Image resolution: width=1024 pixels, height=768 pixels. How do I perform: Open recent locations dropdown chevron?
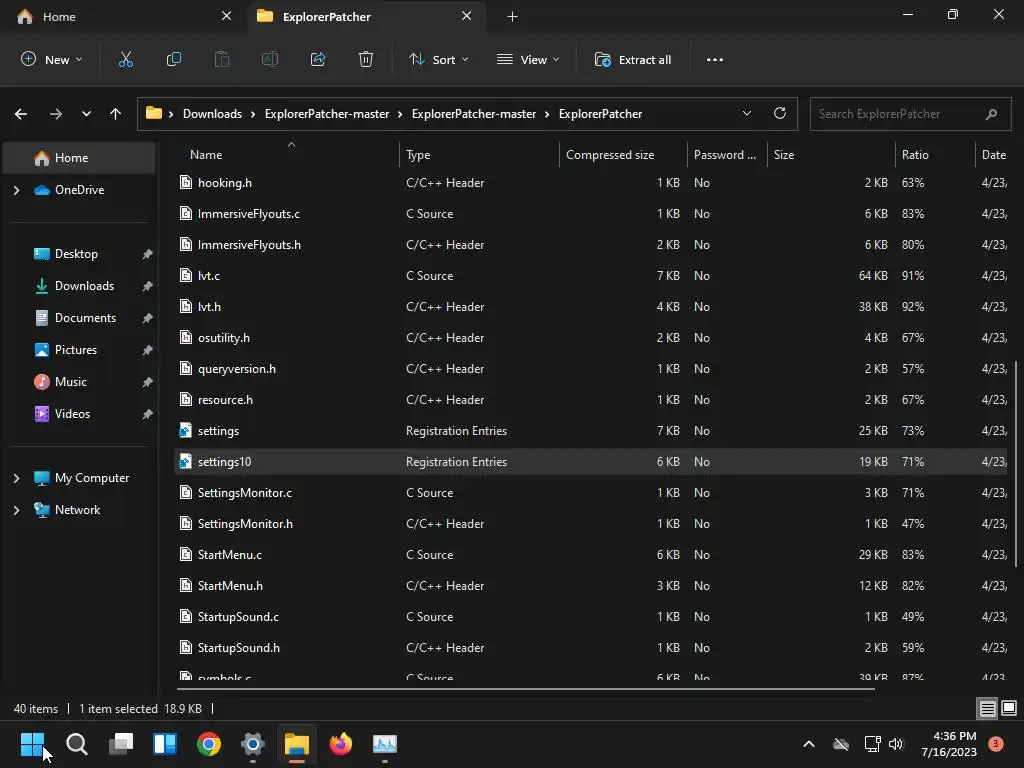coord(86,114)
